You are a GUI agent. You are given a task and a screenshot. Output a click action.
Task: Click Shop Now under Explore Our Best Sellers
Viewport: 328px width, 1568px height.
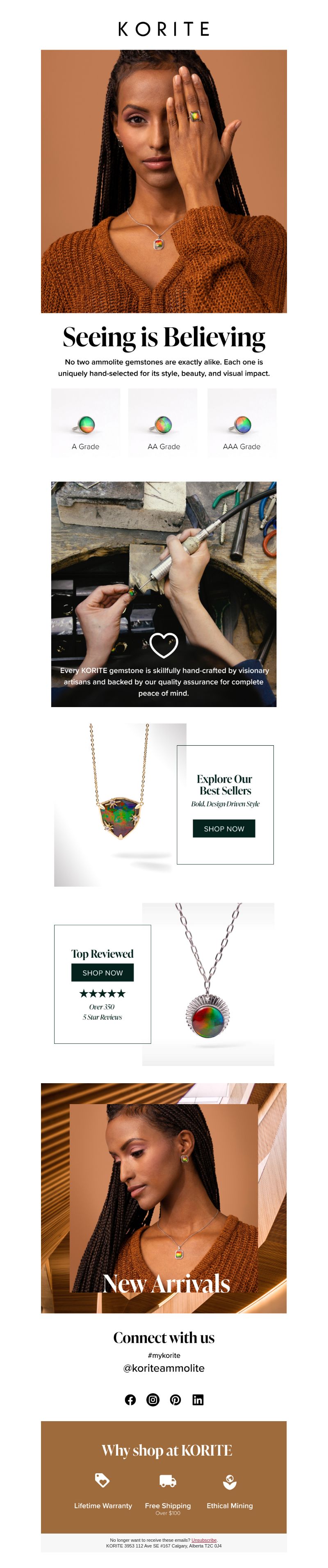click(x=224, y=829)
